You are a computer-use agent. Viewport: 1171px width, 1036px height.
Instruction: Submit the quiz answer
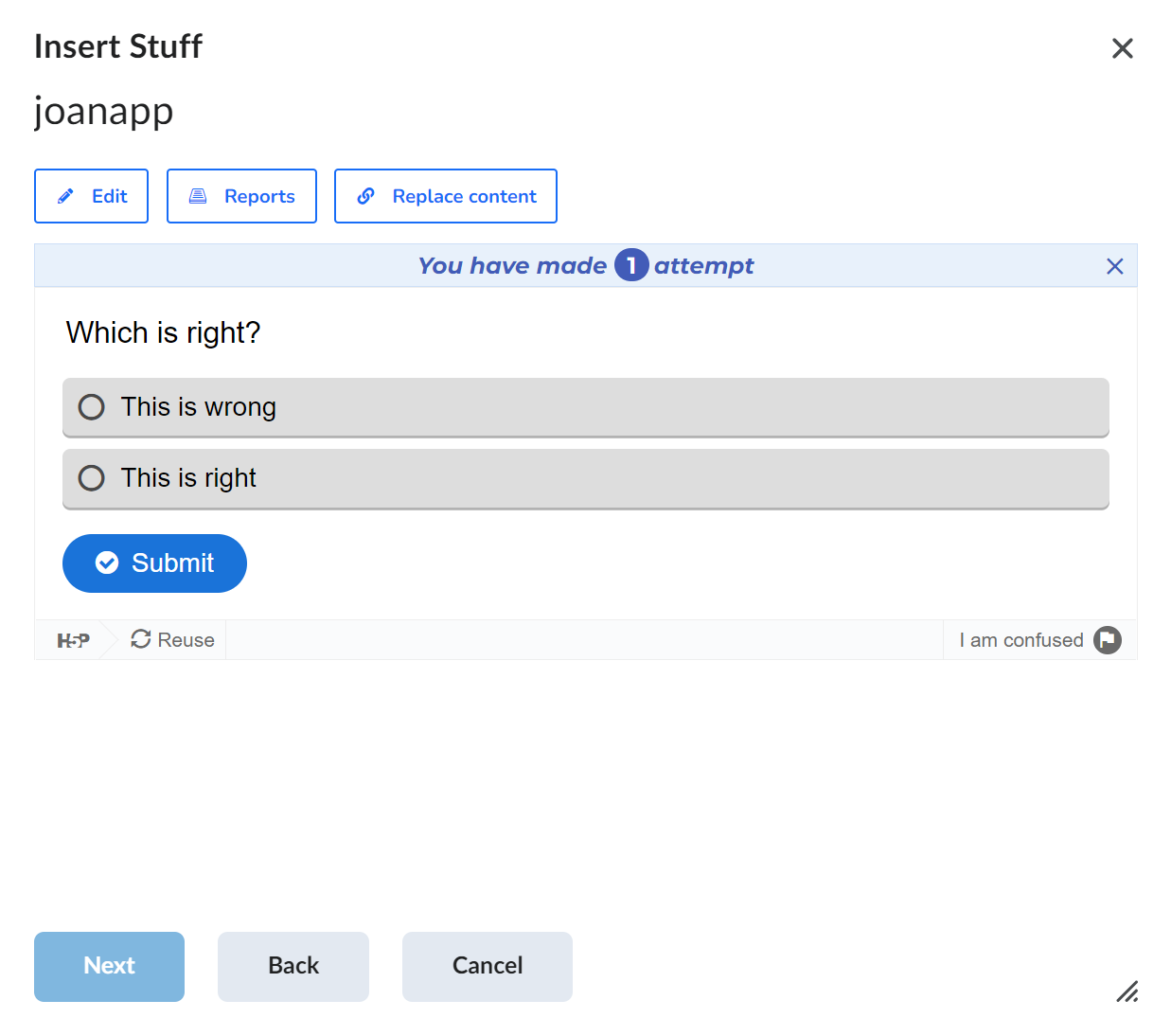point(154,563)
